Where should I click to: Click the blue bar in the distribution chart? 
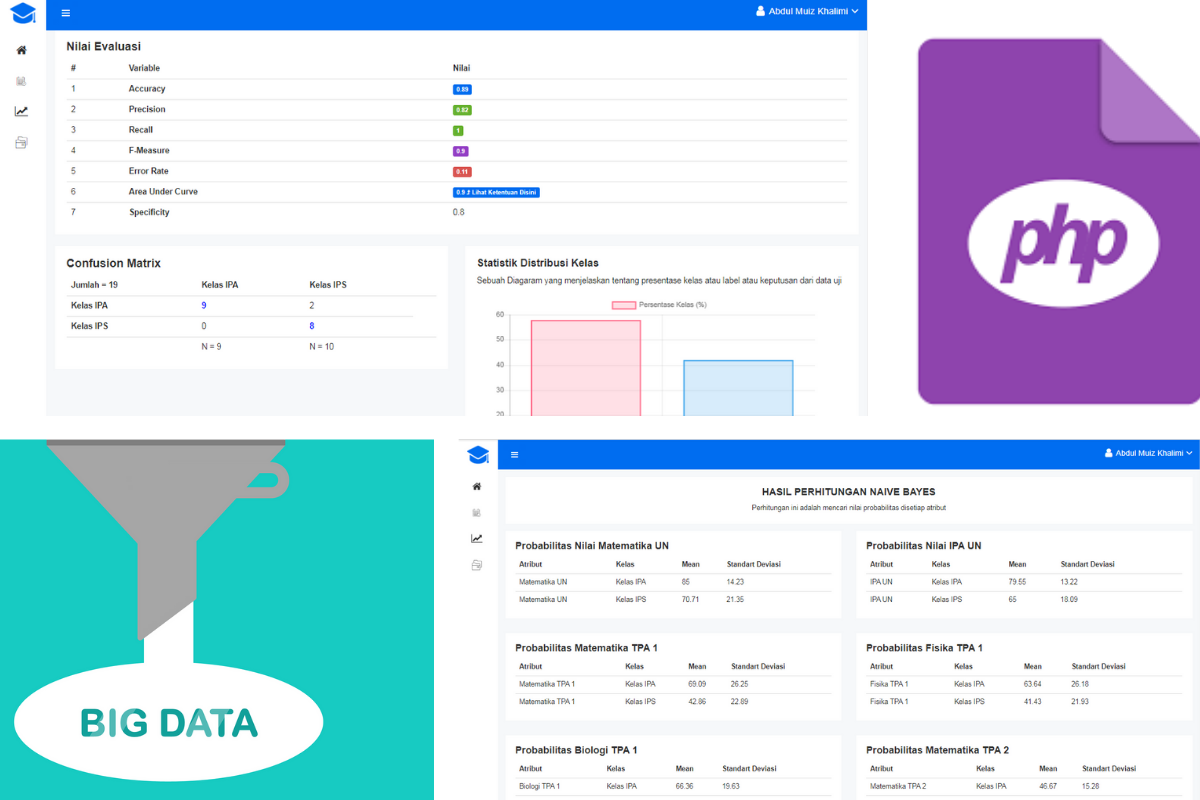pyautogui.click(x=738, y=388)
